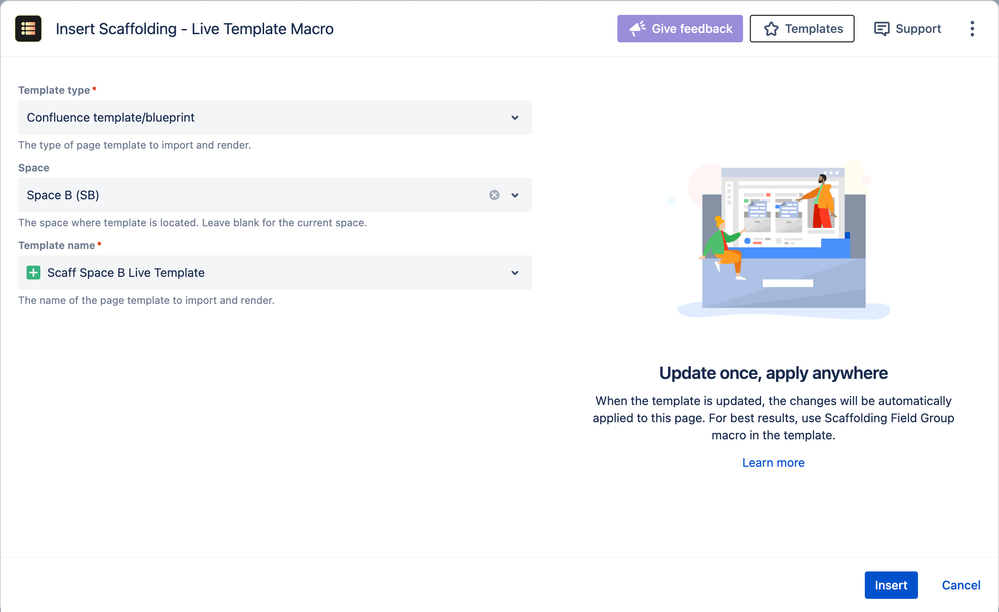Expand the Template type chevron arrow

(515, 118)
